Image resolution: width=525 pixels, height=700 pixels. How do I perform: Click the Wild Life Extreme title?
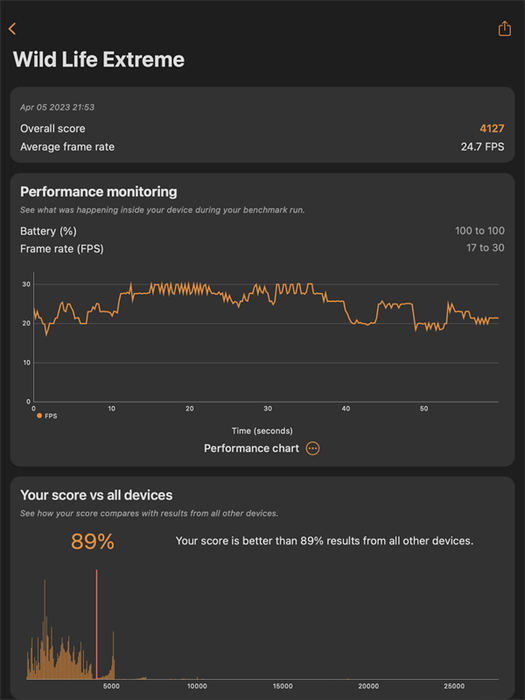pos(99,59)
